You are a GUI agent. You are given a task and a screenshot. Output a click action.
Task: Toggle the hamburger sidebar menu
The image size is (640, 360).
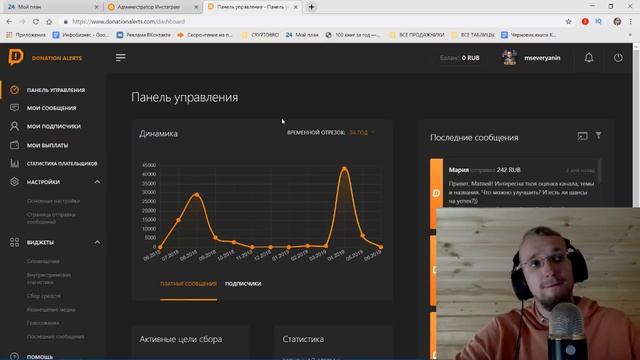click(120, 58)
